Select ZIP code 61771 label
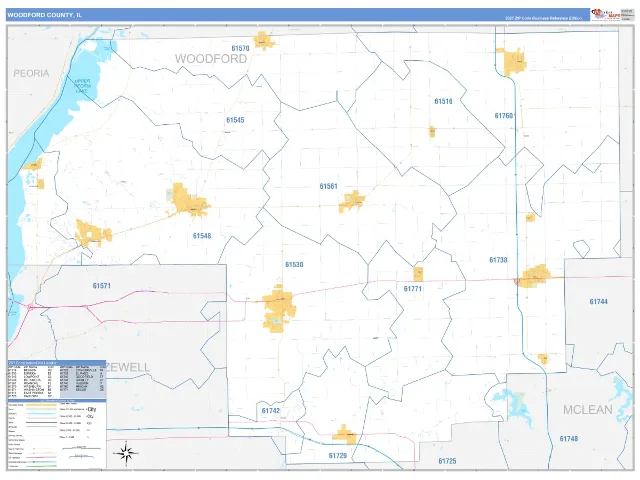This screenshot has height=480, width=640. point(413,289)
